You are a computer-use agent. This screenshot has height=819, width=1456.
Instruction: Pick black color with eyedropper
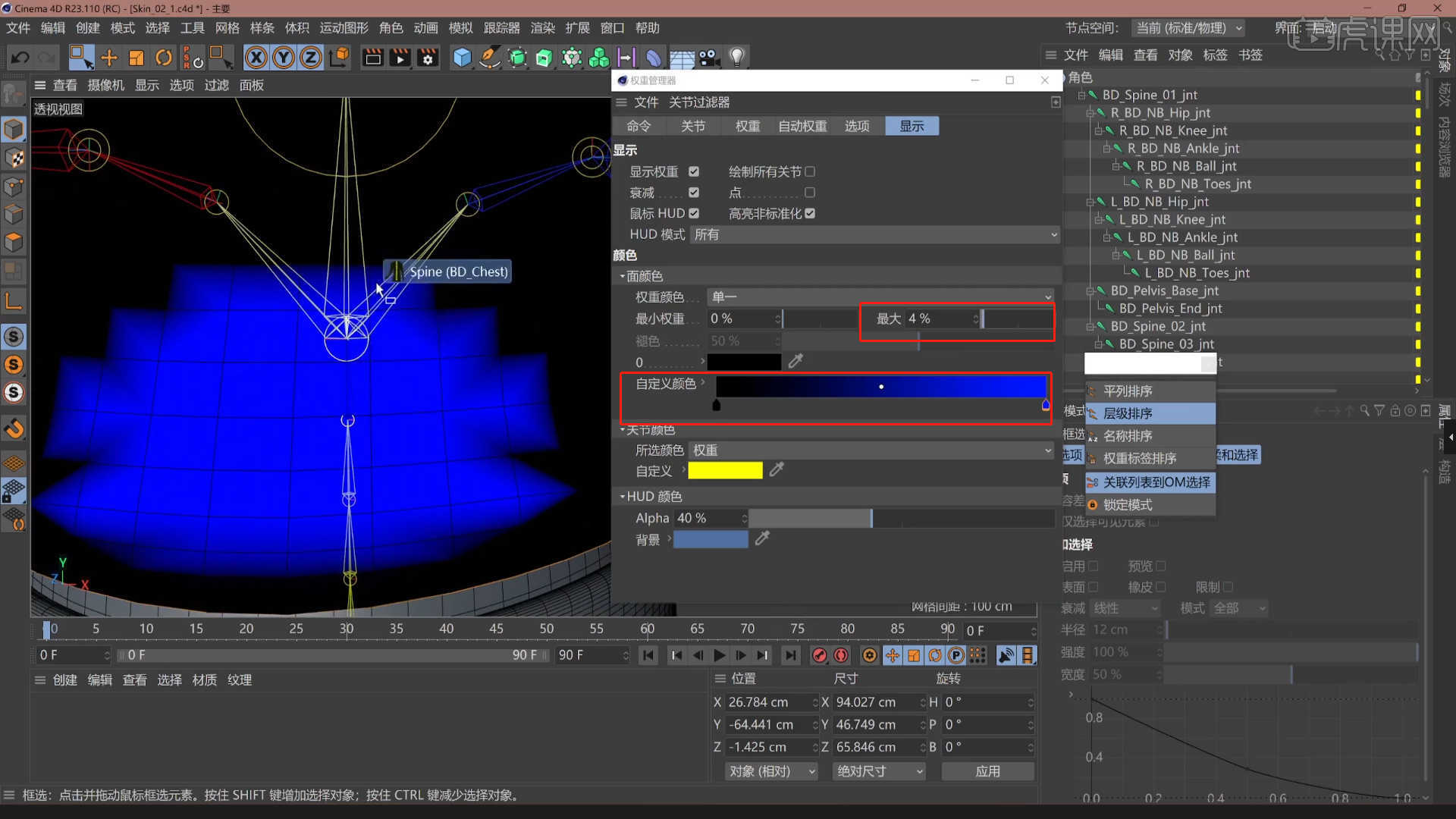click(x=795, y=361)
